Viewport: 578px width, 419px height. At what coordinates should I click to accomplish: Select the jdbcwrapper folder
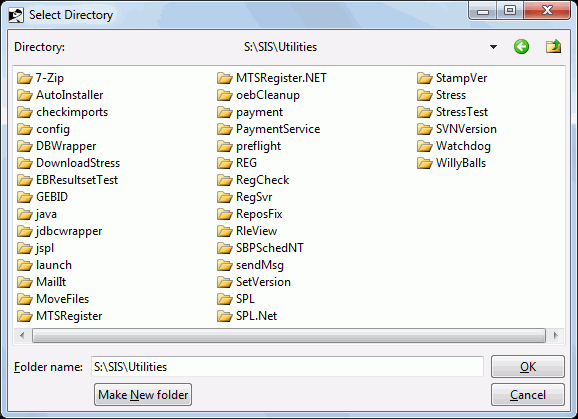pyautogui.click(x=60, y=231)
